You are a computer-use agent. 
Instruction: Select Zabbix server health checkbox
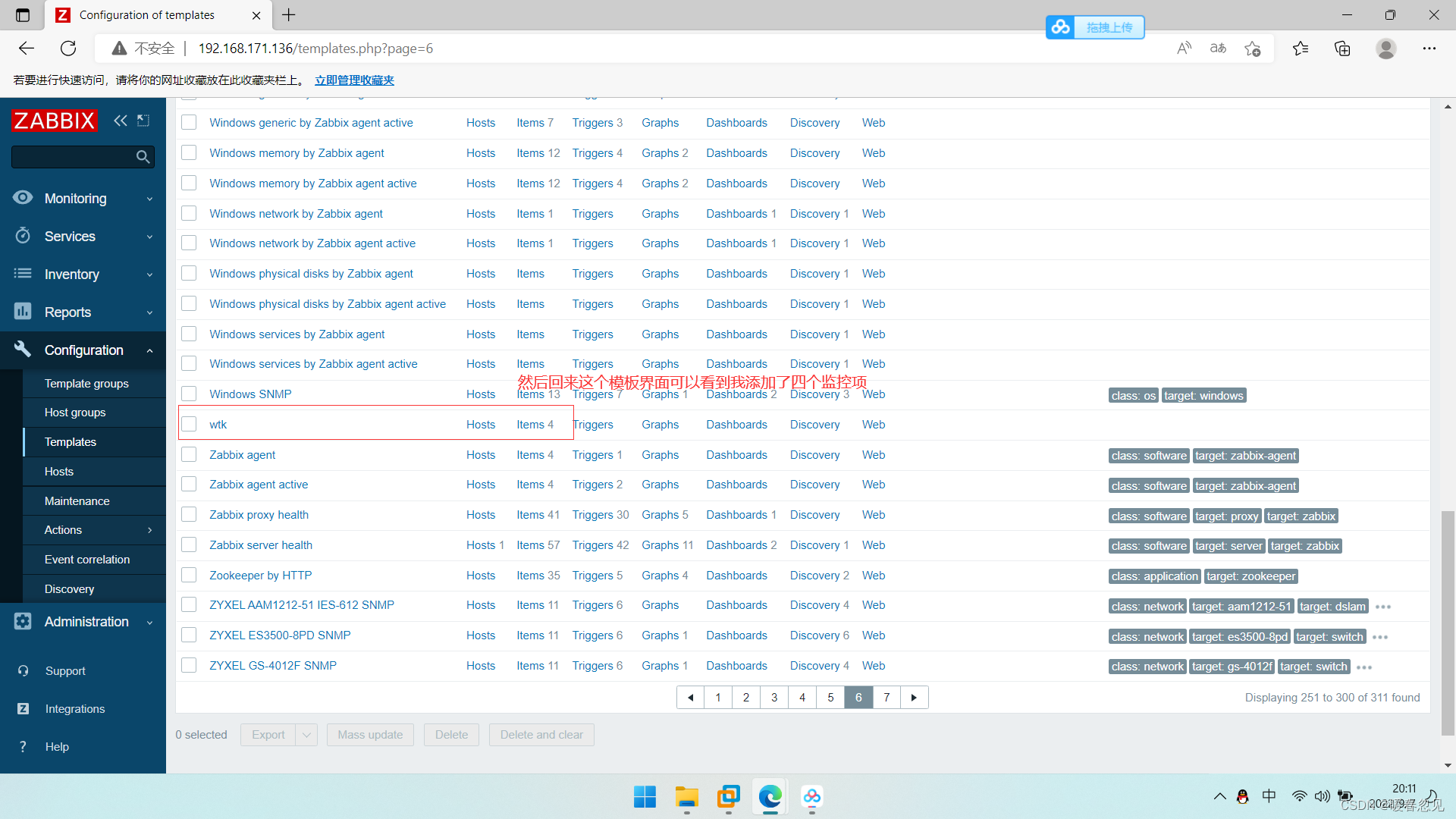pyautogui.click(x=190, y=544)
